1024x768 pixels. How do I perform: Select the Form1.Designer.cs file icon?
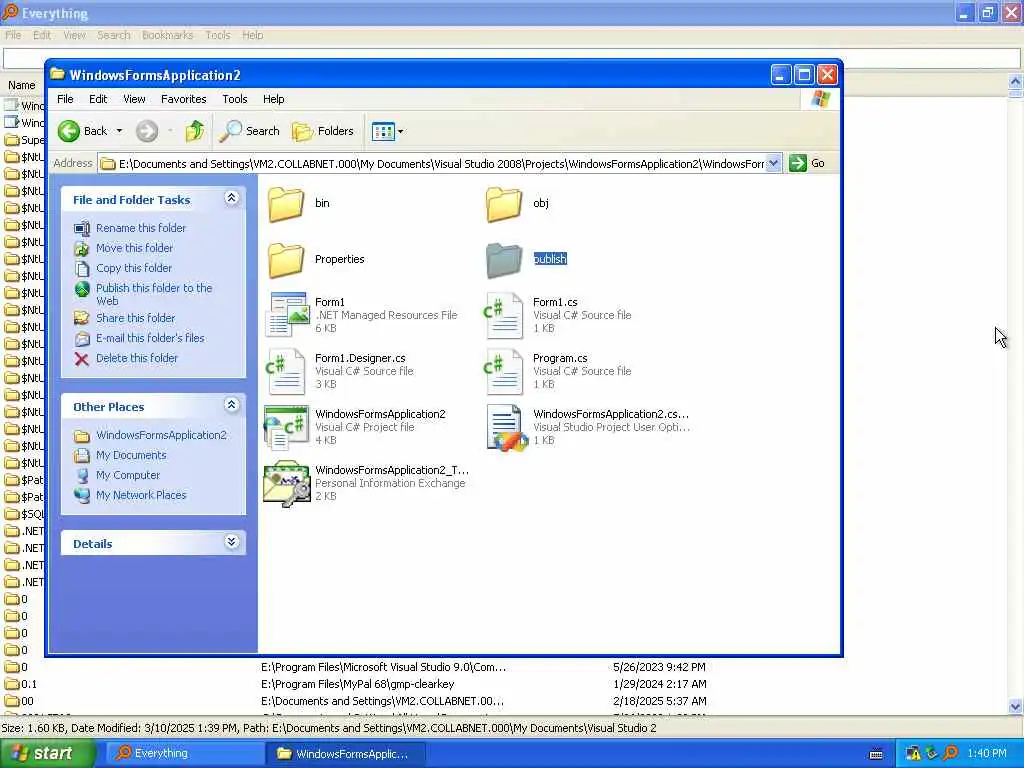[286, 372]
